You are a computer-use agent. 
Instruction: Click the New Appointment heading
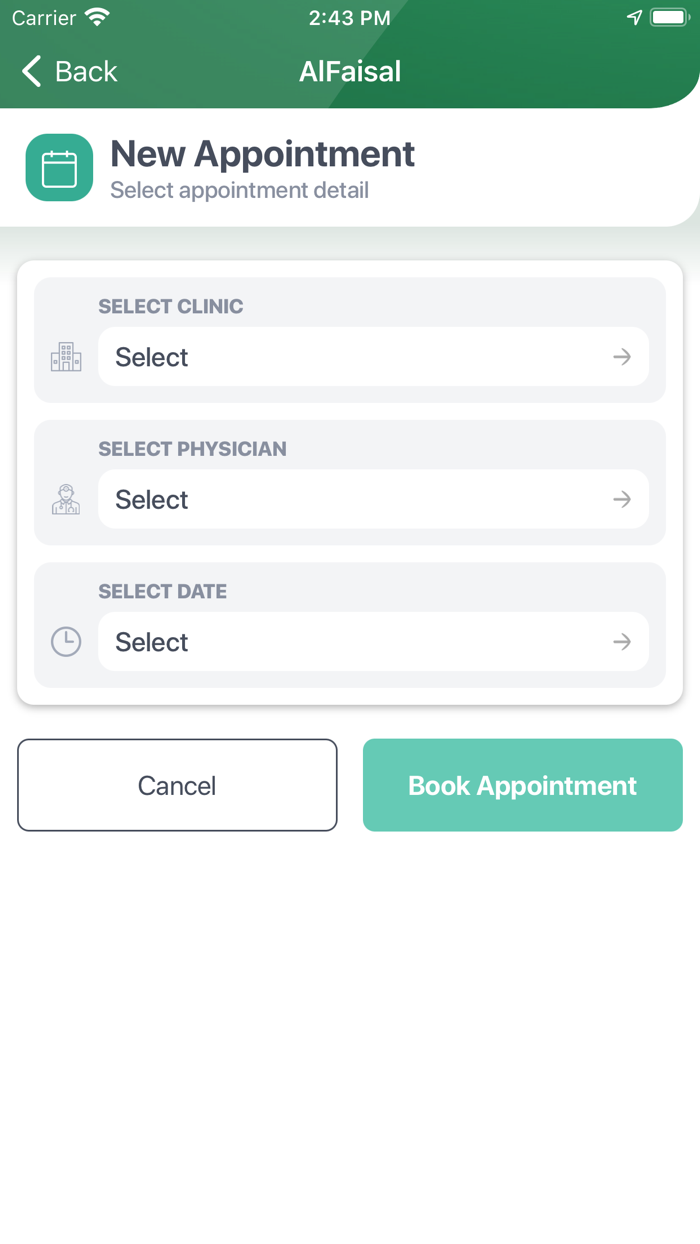[262, 154]
